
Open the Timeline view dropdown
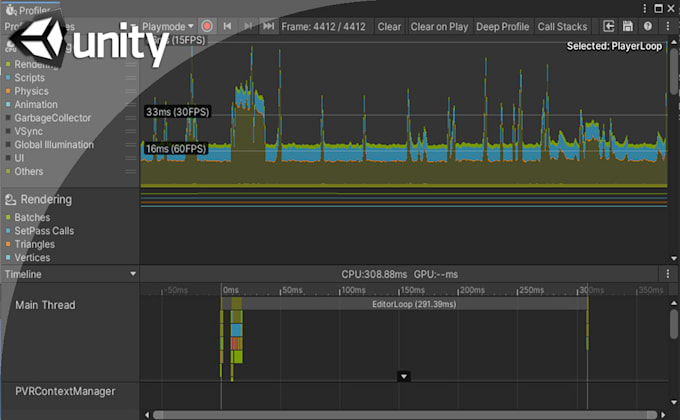[133, 273]
